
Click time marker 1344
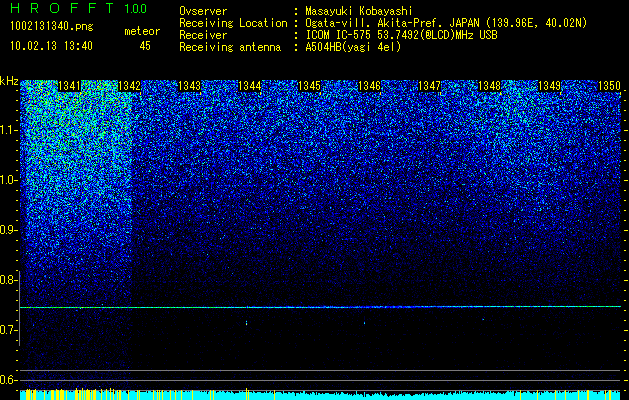click(x=250, y=86)
